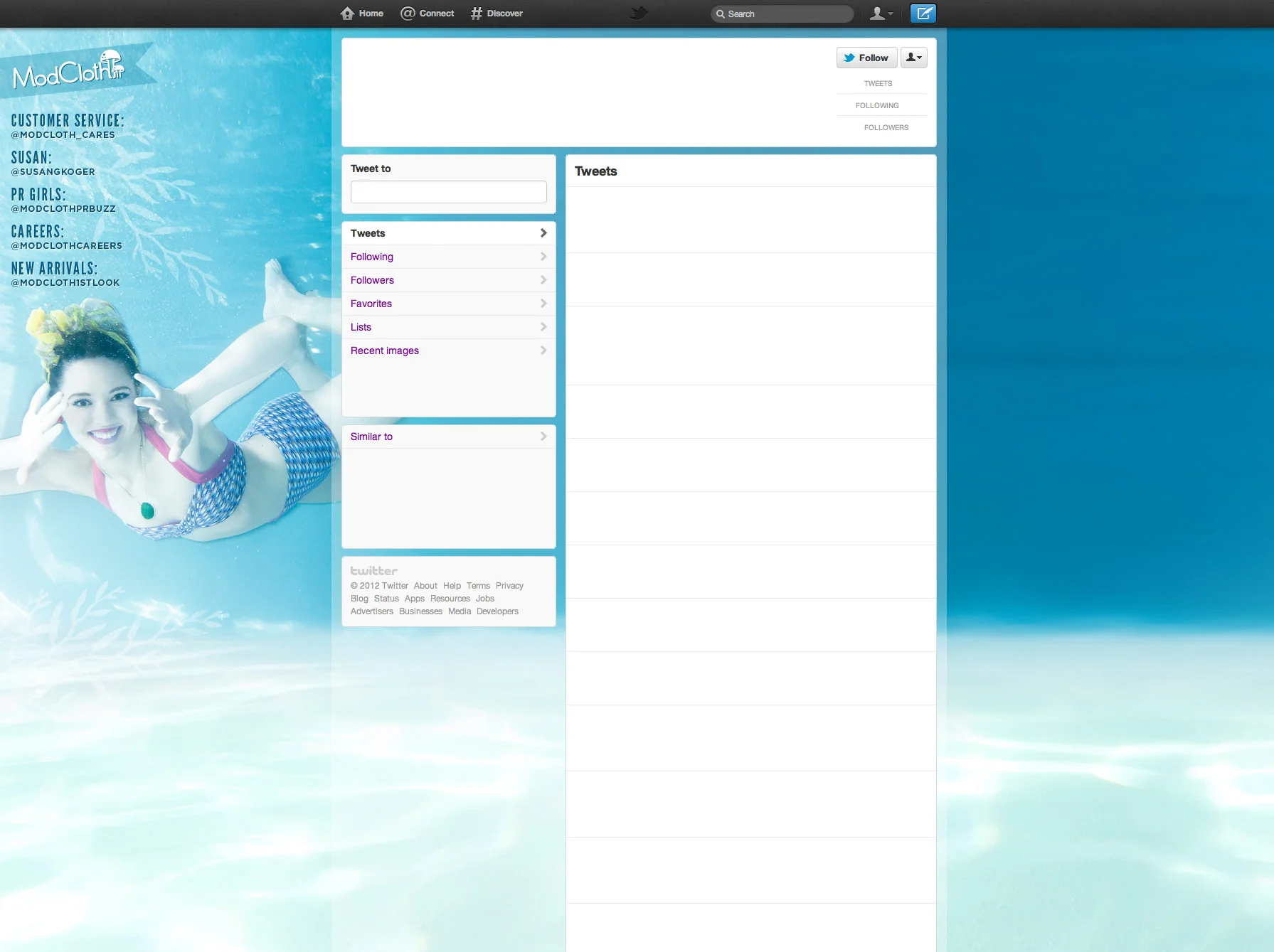Image resolution: width=1274 pixels, height=952 pixels.
Task: Open the account profile dropdown in top bar
Action: click(881, 14)
